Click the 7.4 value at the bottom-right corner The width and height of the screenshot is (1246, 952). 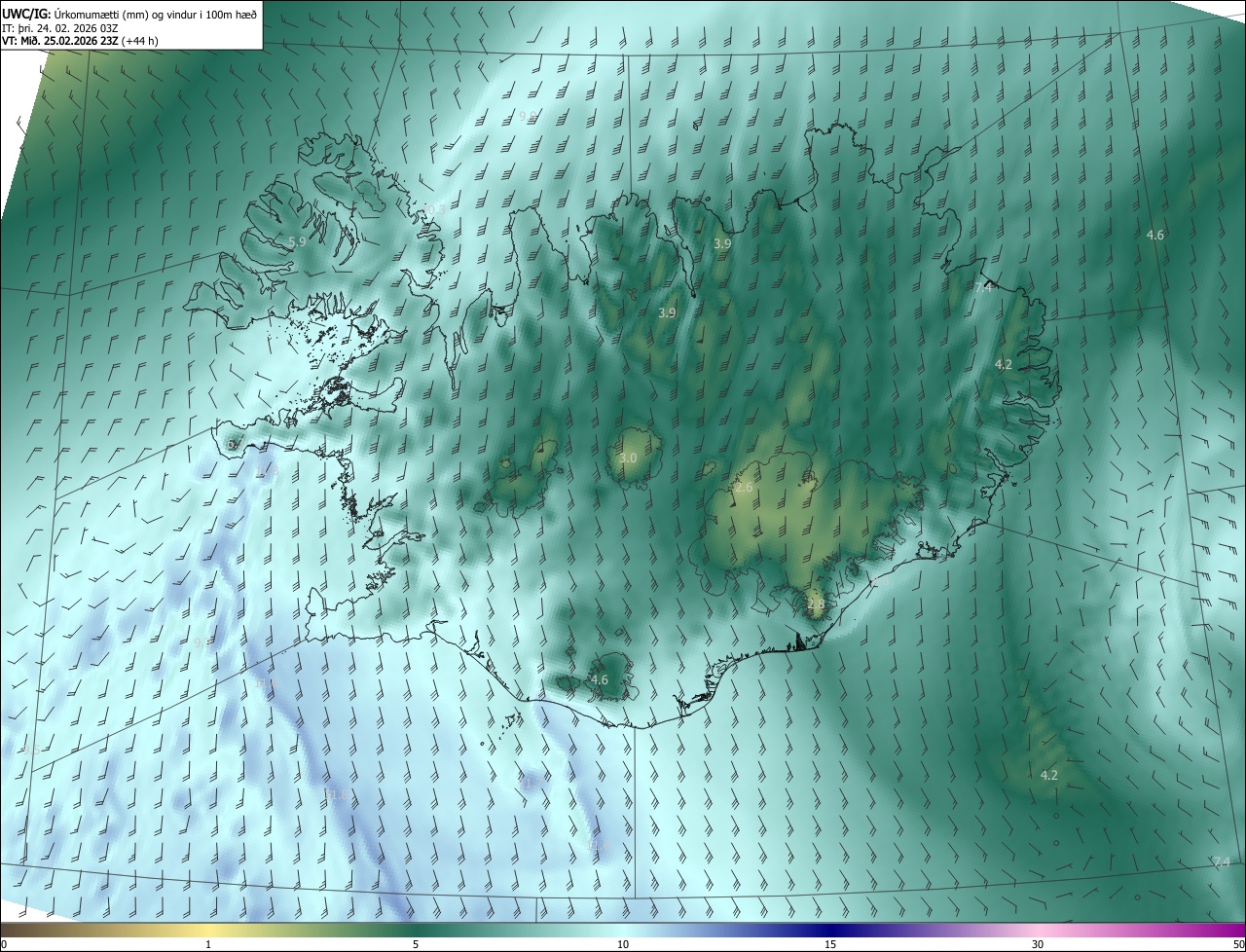1222,862
